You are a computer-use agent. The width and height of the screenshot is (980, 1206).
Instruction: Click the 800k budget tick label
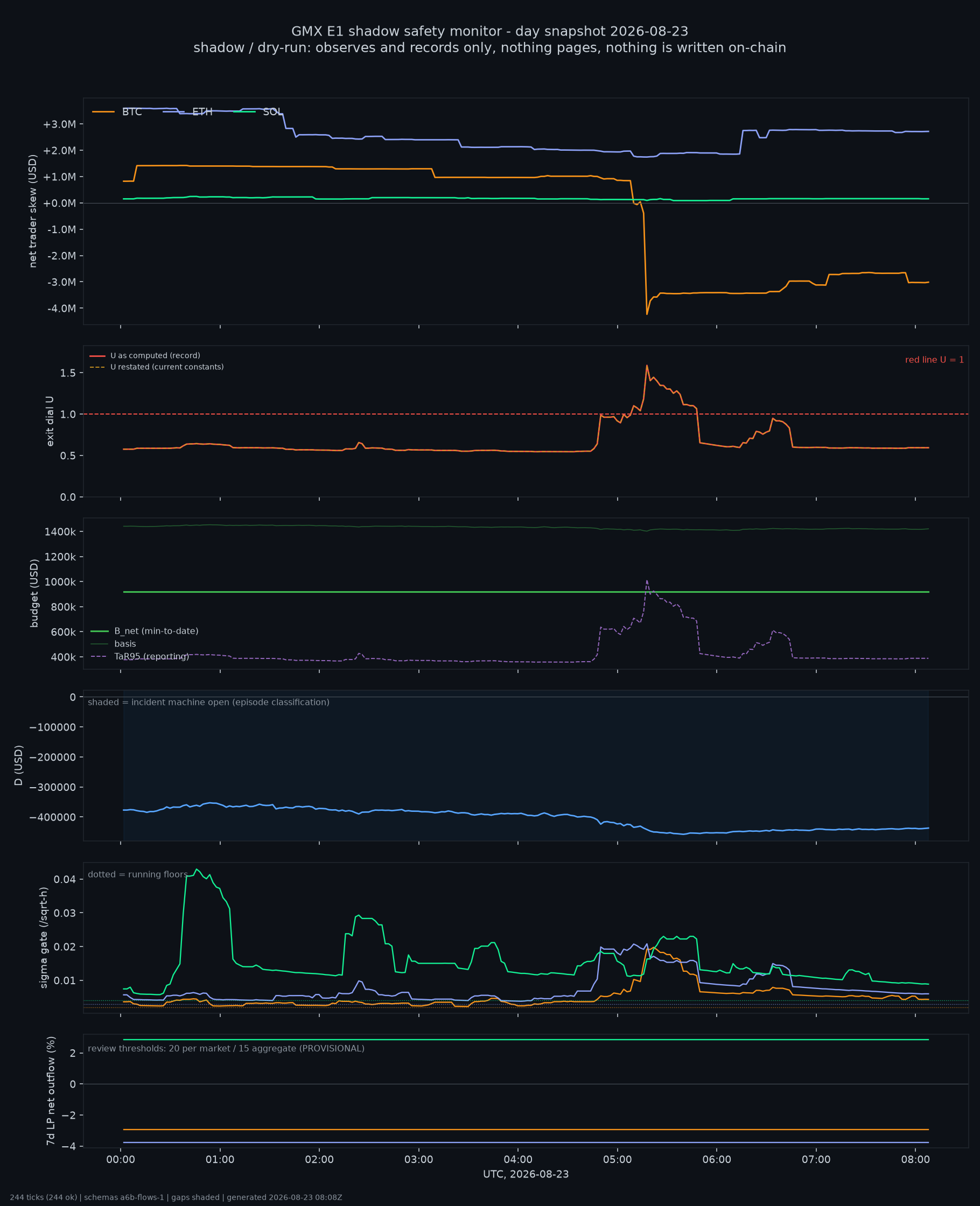coord(63,607)
